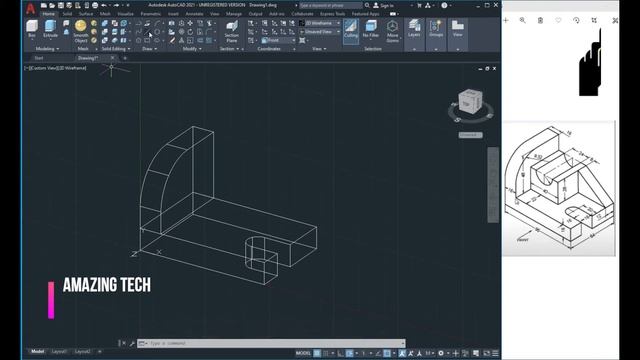Click the Smooth Object mesh tool
The height and width of the screenshot is (360, 640).
tap(81, 31)
